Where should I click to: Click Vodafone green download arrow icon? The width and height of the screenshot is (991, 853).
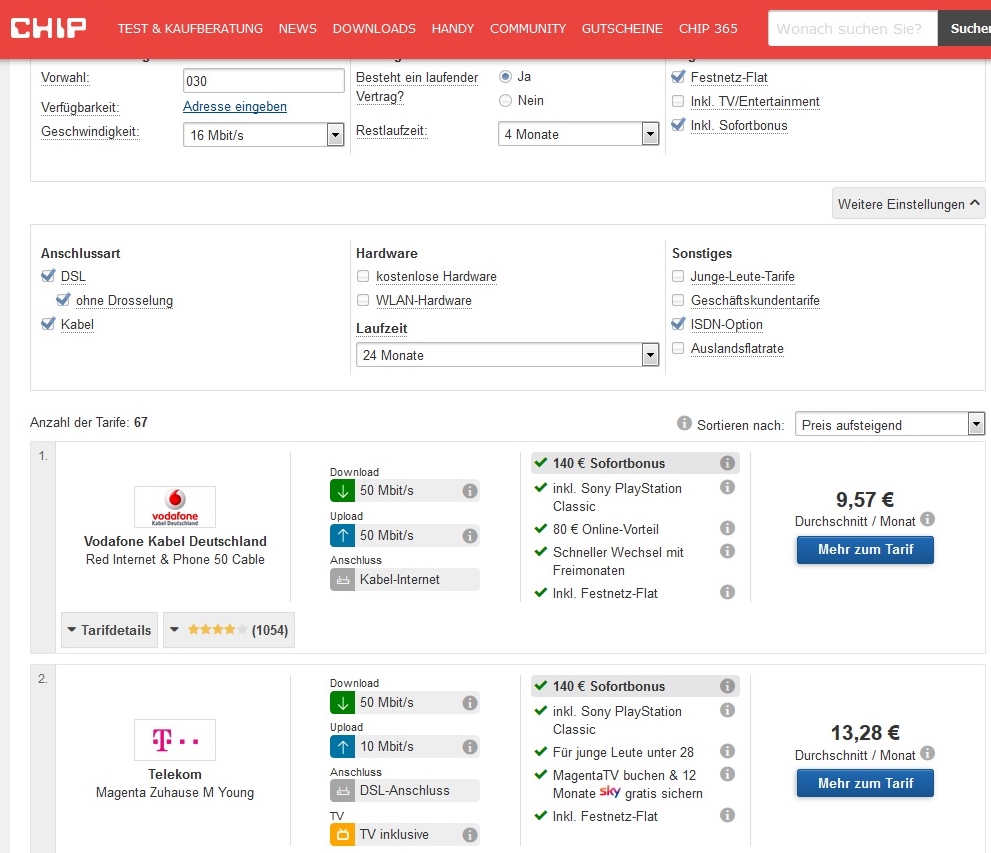click(343, 491)
